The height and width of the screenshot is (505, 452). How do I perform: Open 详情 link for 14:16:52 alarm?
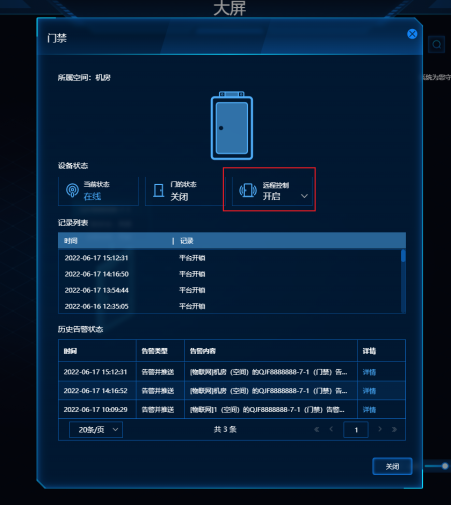[x=369, y=391]
